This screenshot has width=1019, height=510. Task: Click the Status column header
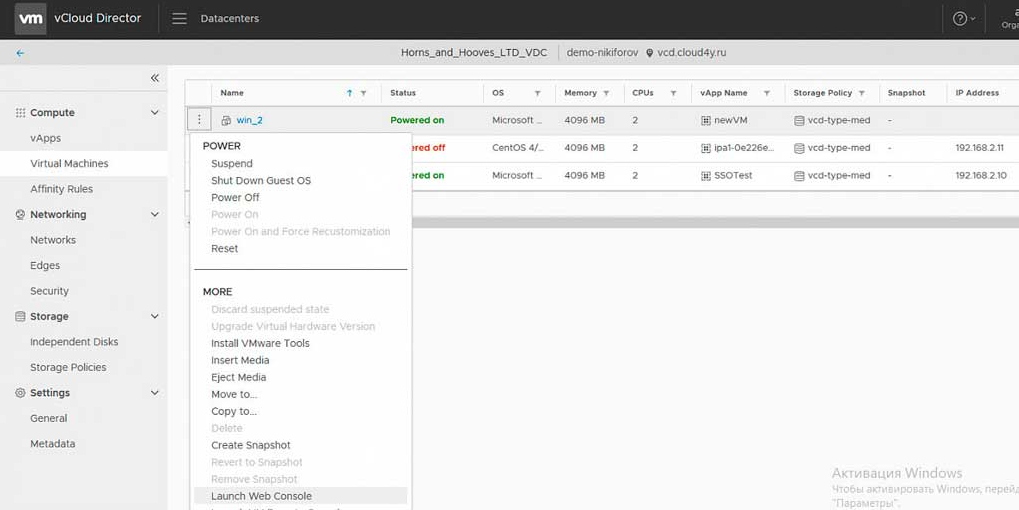[403, 93]
